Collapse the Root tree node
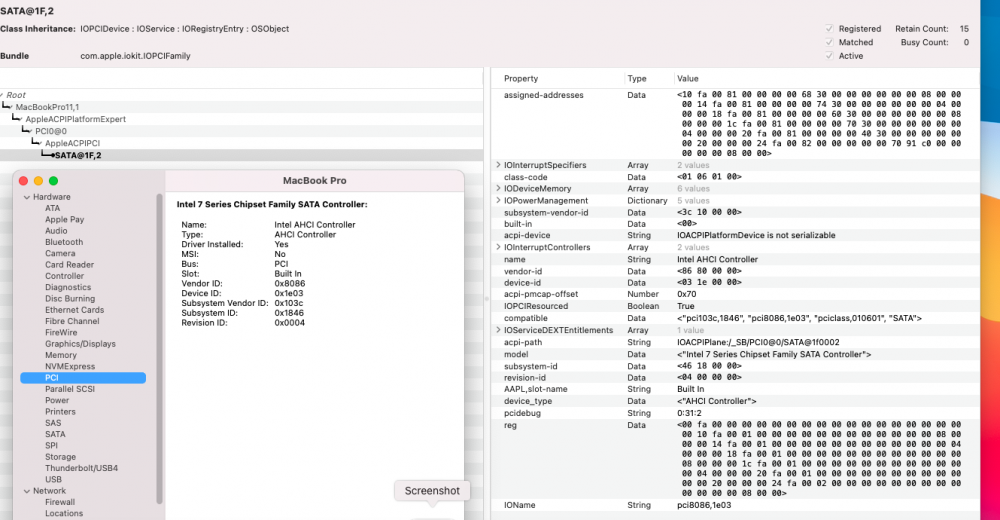Image resolution: width=1000 pixels, height=520 pixels. coord(3,95)
